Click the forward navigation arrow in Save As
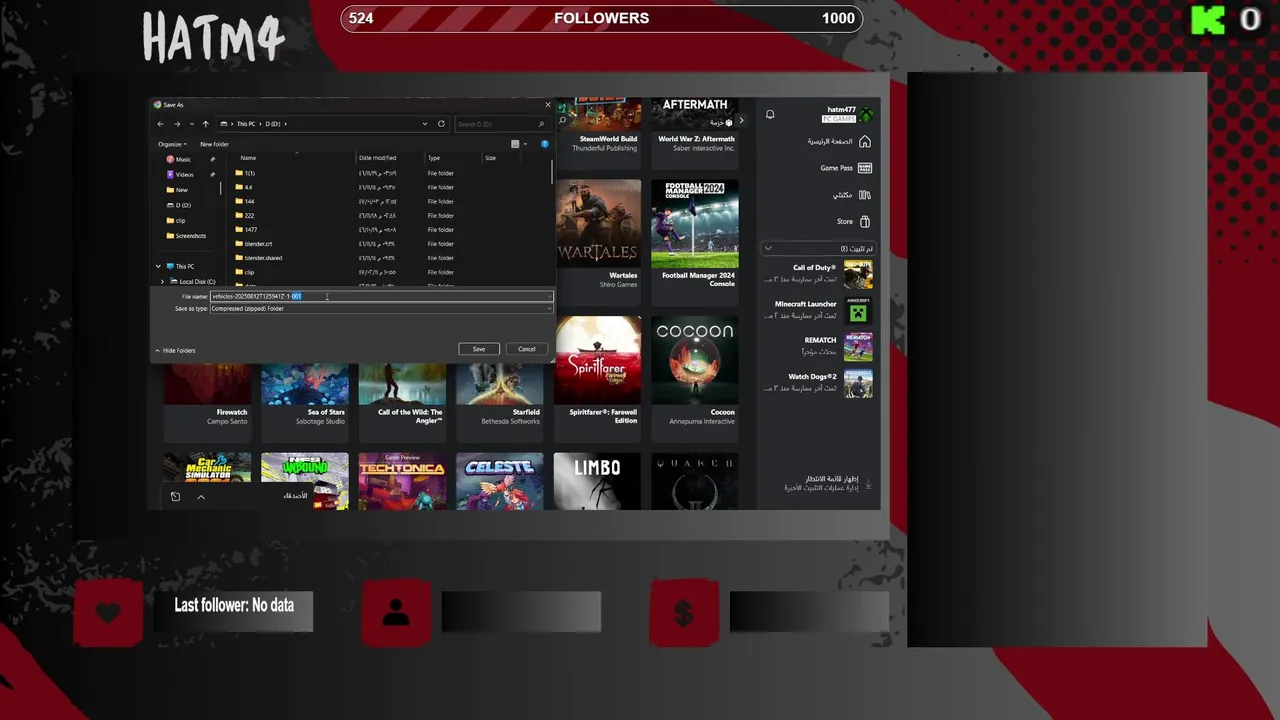1280x720 pixels. (x=177, y=124)
